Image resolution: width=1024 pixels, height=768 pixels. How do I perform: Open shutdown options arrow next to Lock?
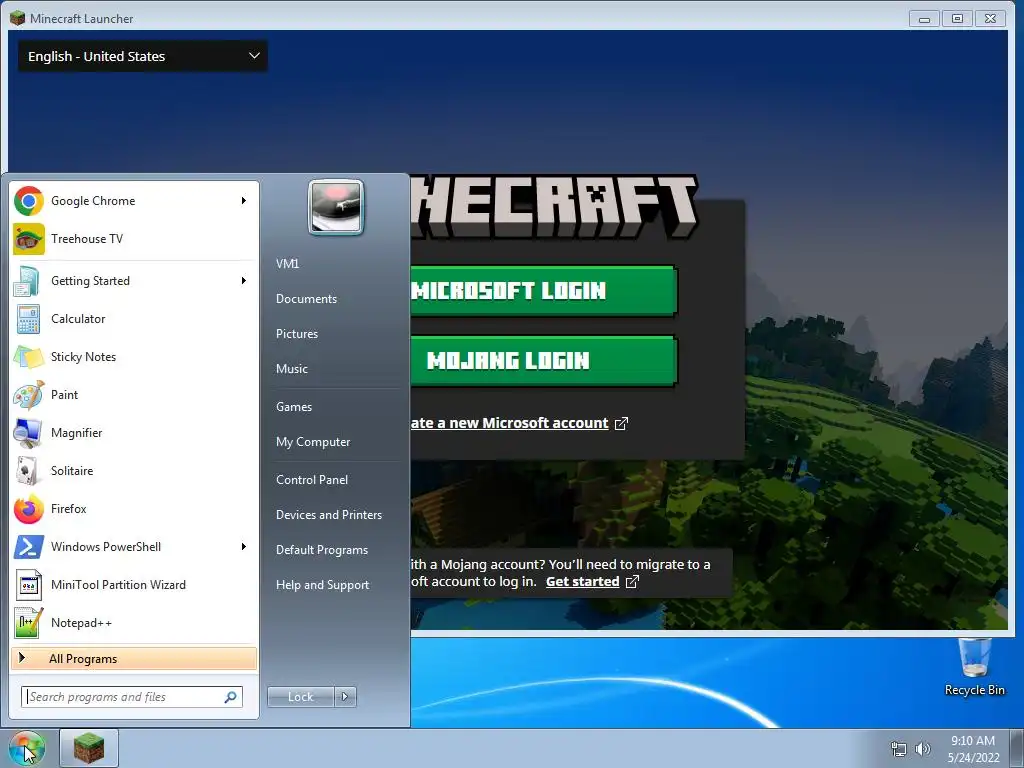tap(345, 697)
